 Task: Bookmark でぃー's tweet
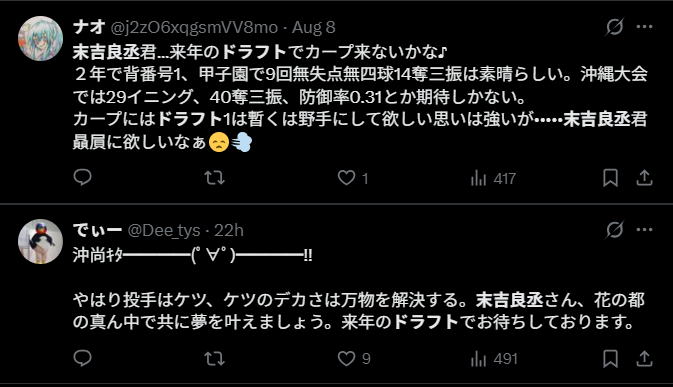click(x=610, y=359)
